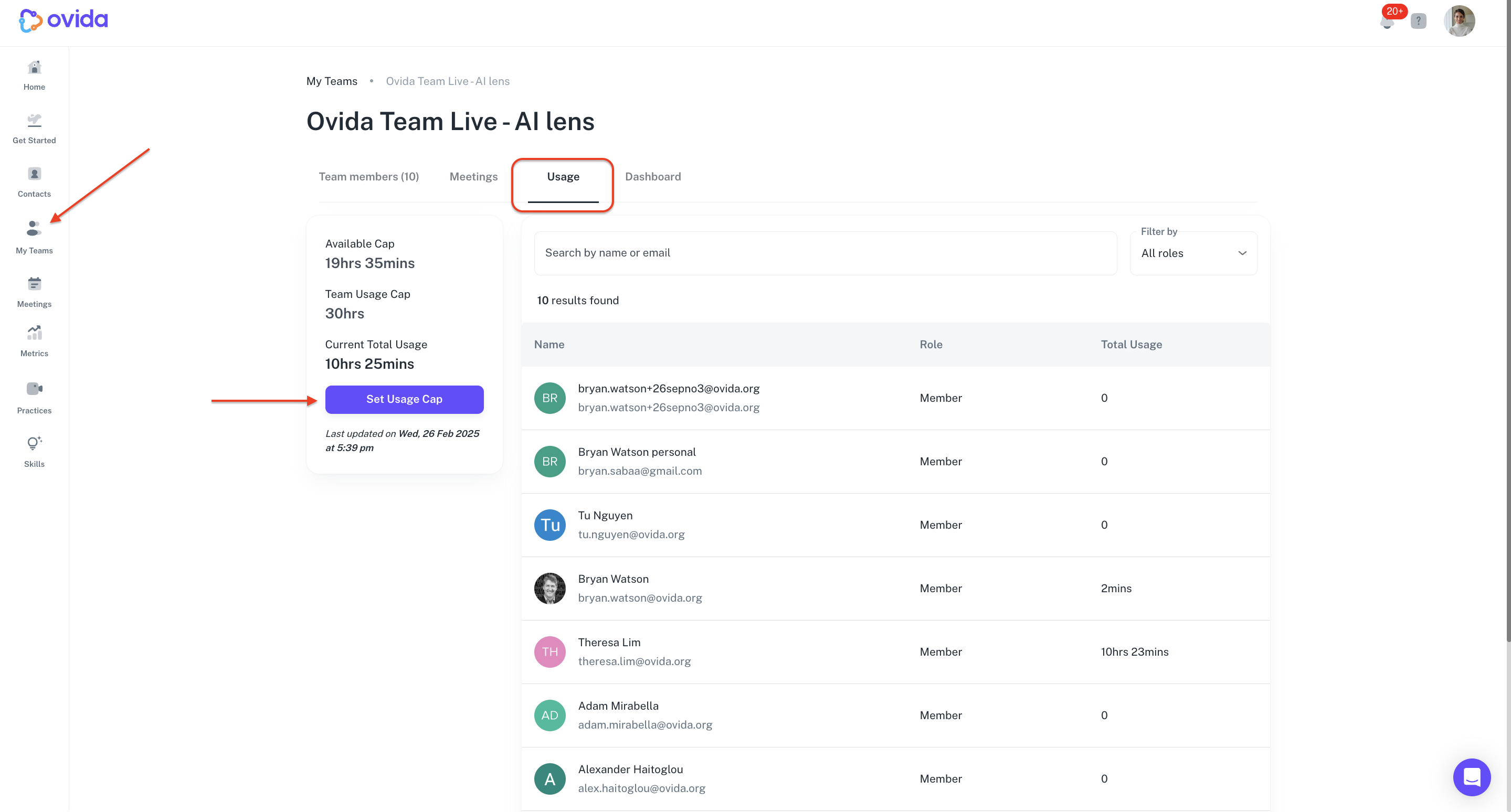Open the help question mark icon
Screen dimensions: 1511x812
tap(1418, 21)
